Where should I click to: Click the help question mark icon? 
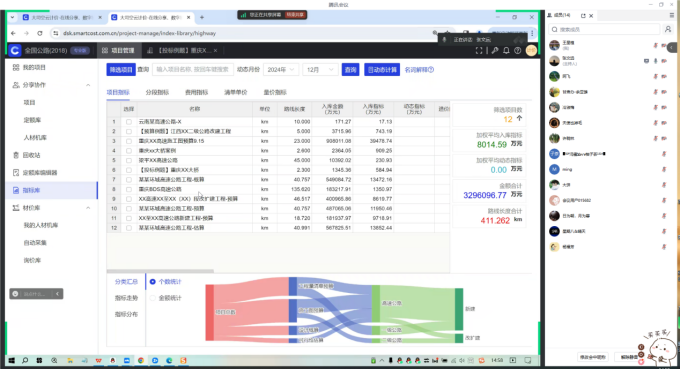click(517, 51)
